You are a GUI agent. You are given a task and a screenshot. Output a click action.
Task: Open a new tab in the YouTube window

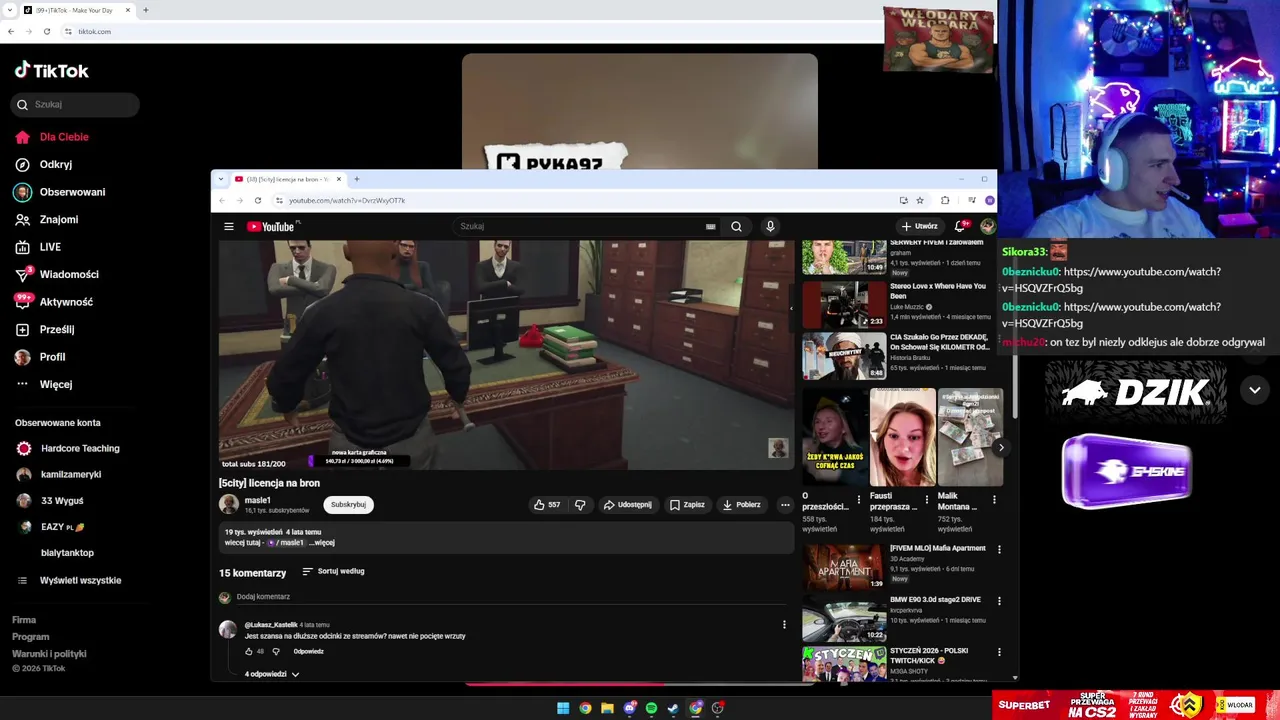357,179
